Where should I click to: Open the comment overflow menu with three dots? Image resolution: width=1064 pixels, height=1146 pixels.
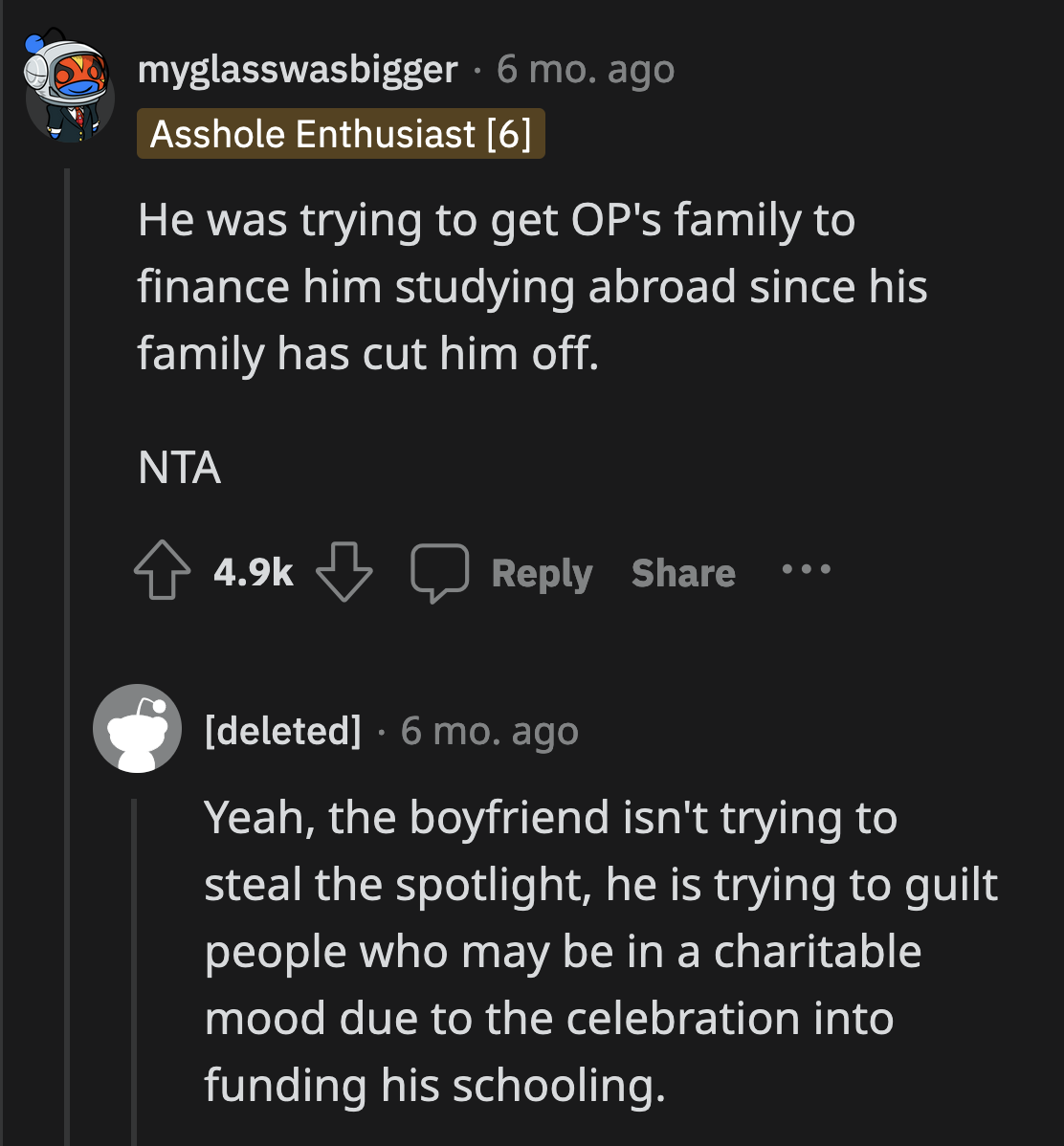pos(805,571)
